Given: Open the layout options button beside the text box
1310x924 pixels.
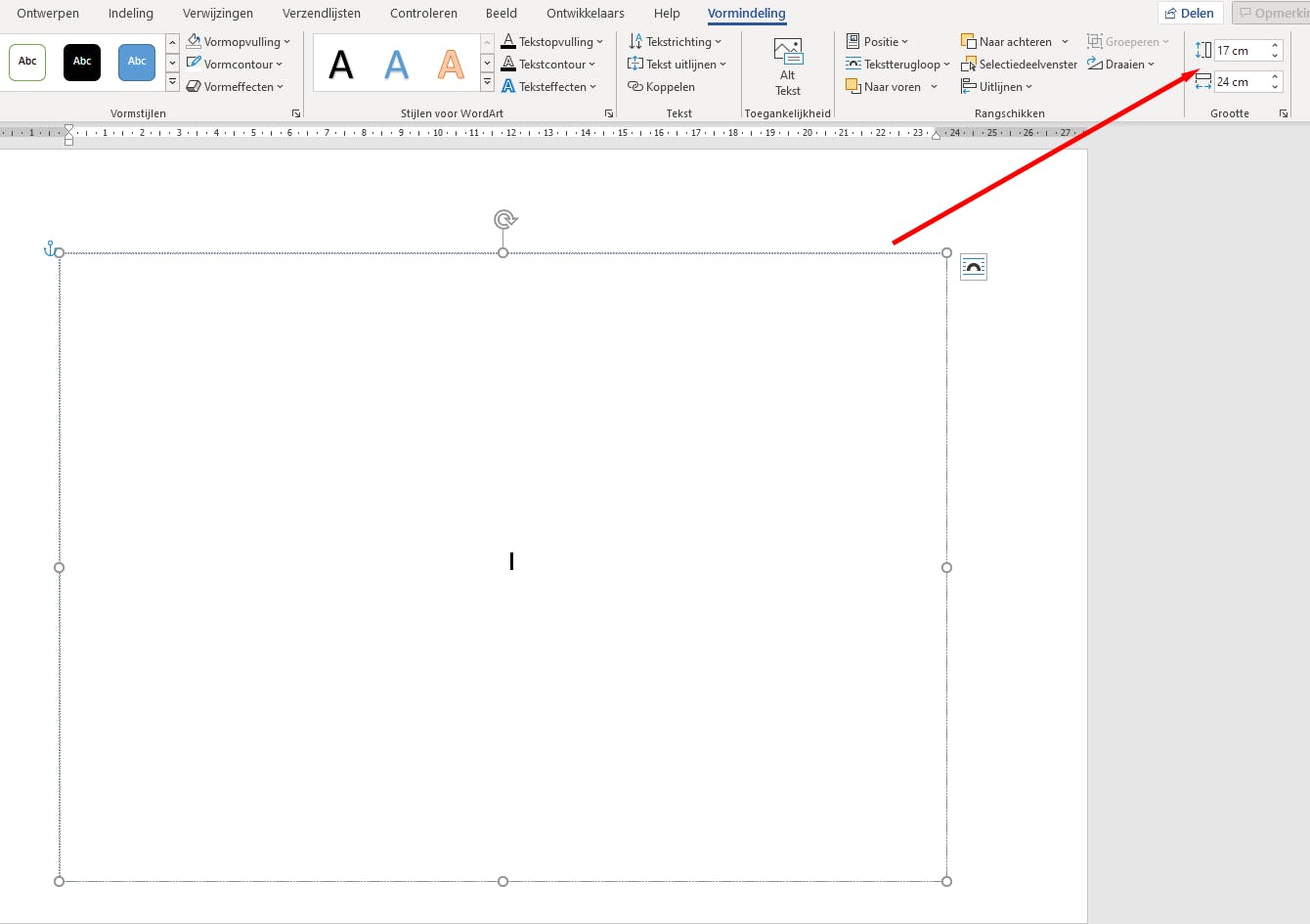Looking at the screenshot, I should (x=974, y=267).
